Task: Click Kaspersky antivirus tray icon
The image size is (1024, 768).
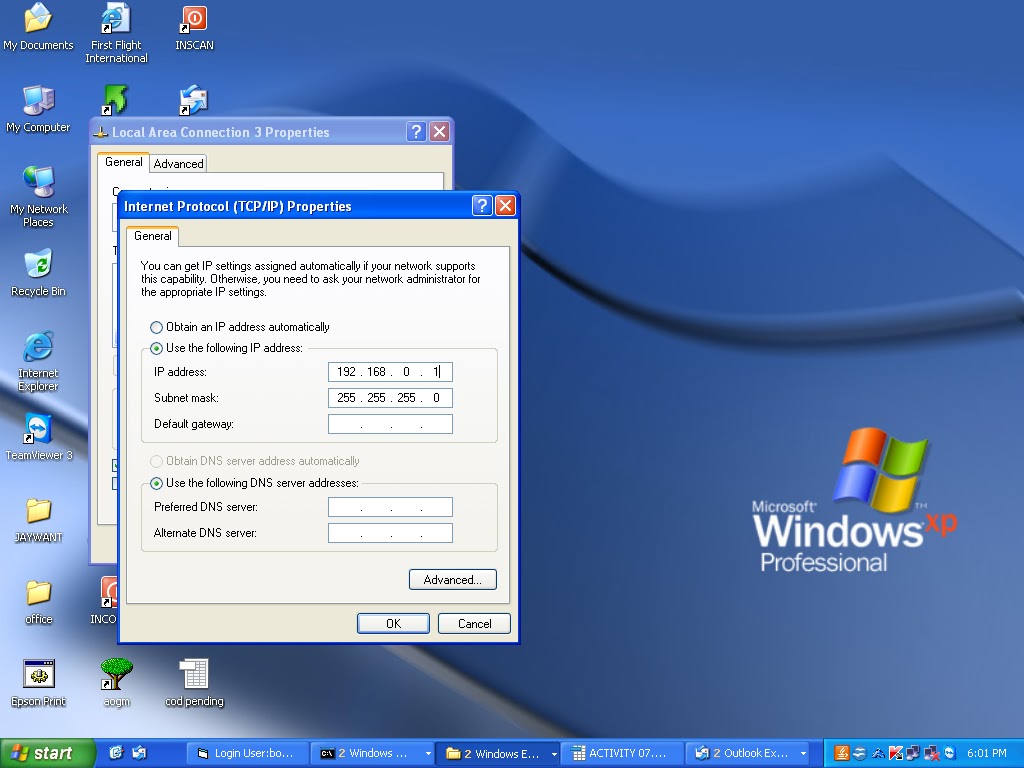Action: tap(895, 753)
